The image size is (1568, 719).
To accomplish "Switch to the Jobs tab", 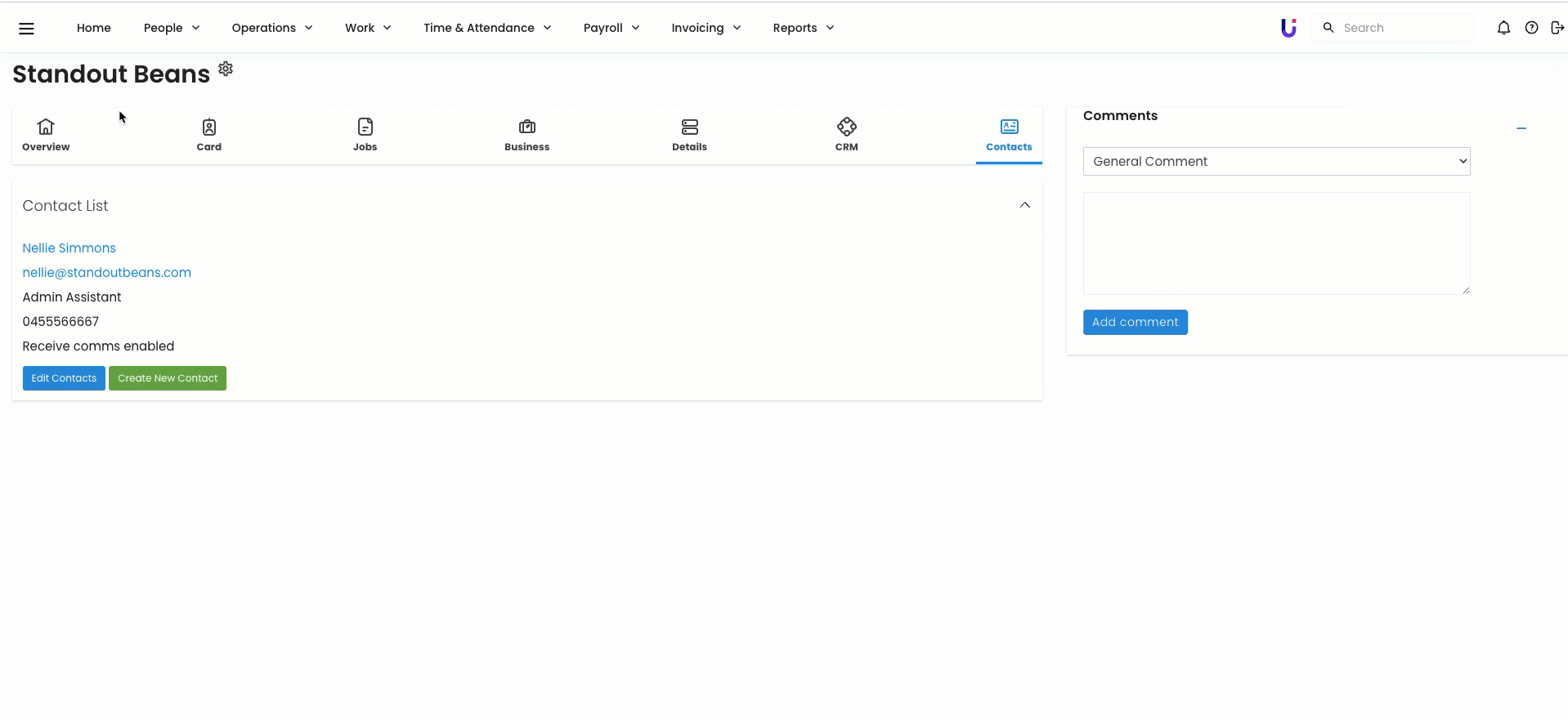I will click(365, 135).
